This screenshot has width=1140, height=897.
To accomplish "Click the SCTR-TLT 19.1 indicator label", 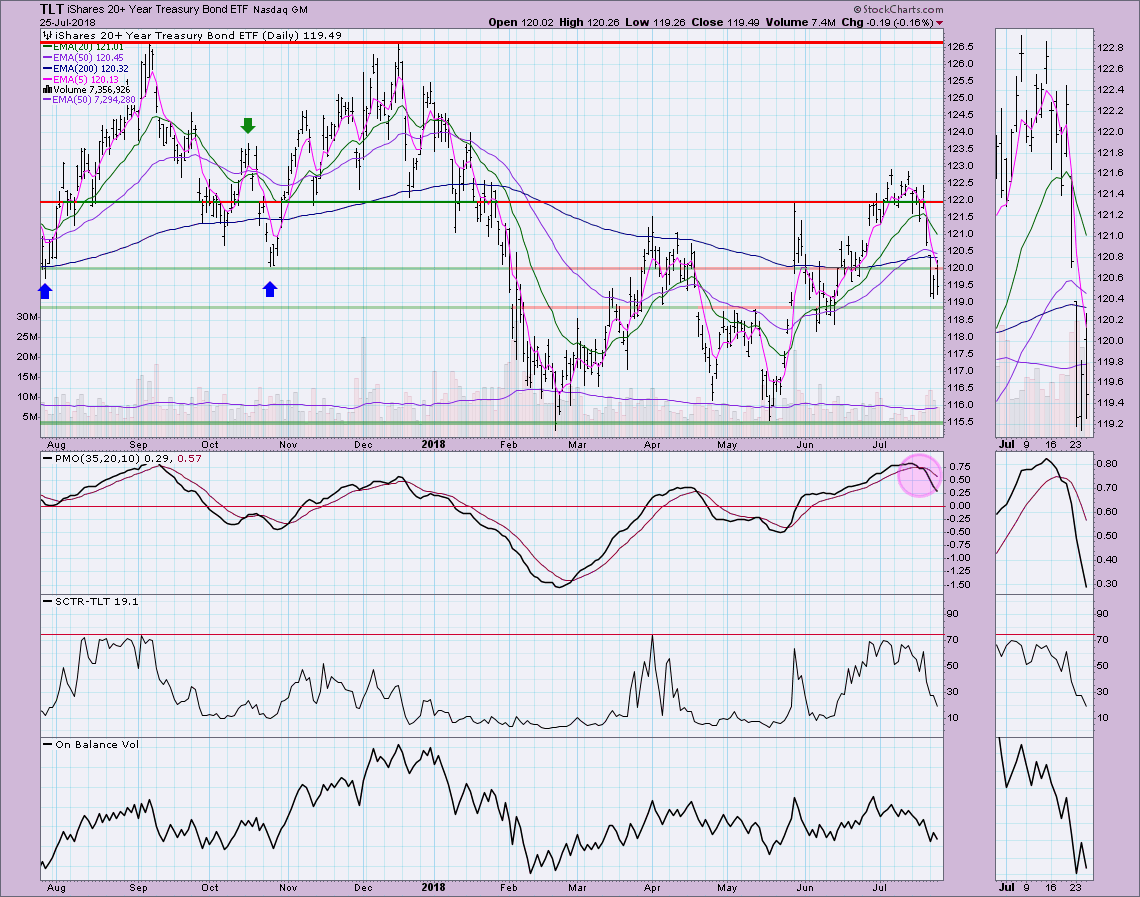I will pyautogui.click(x=75, y=600).
